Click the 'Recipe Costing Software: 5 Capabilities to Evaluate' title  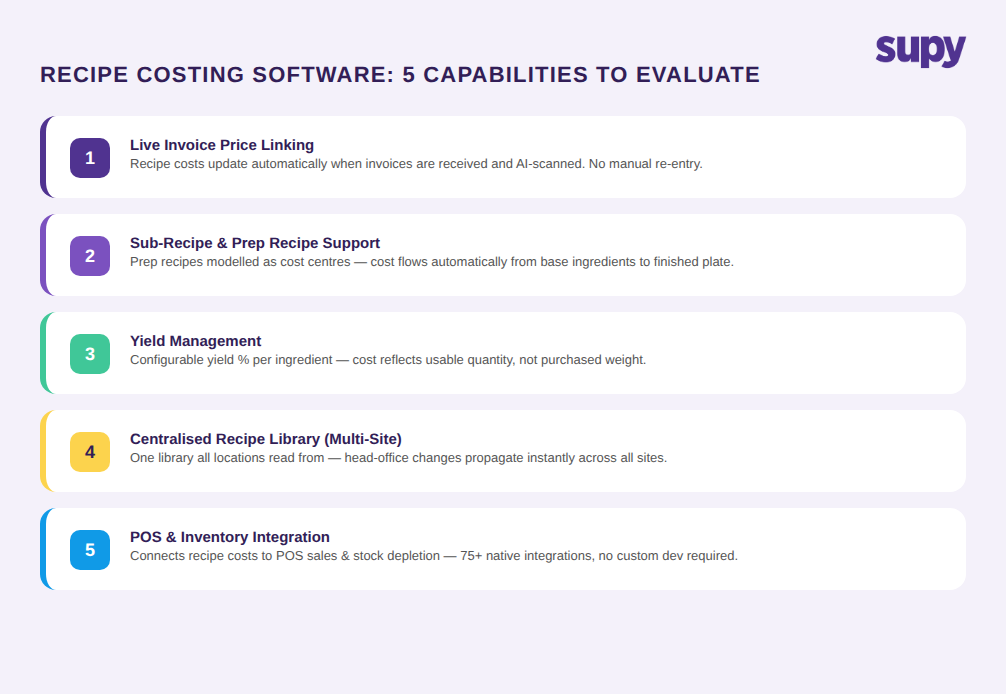[400, 74]
